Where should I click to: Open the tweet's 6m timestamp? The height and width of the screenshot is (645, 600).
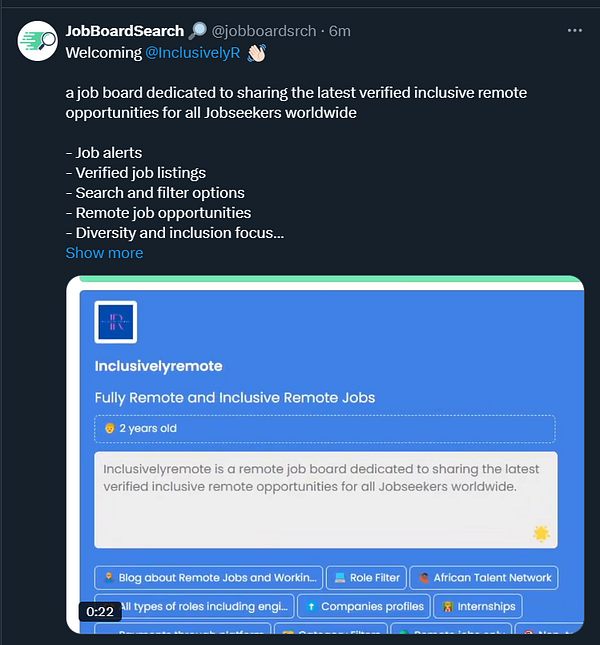(x=341, y=31)
